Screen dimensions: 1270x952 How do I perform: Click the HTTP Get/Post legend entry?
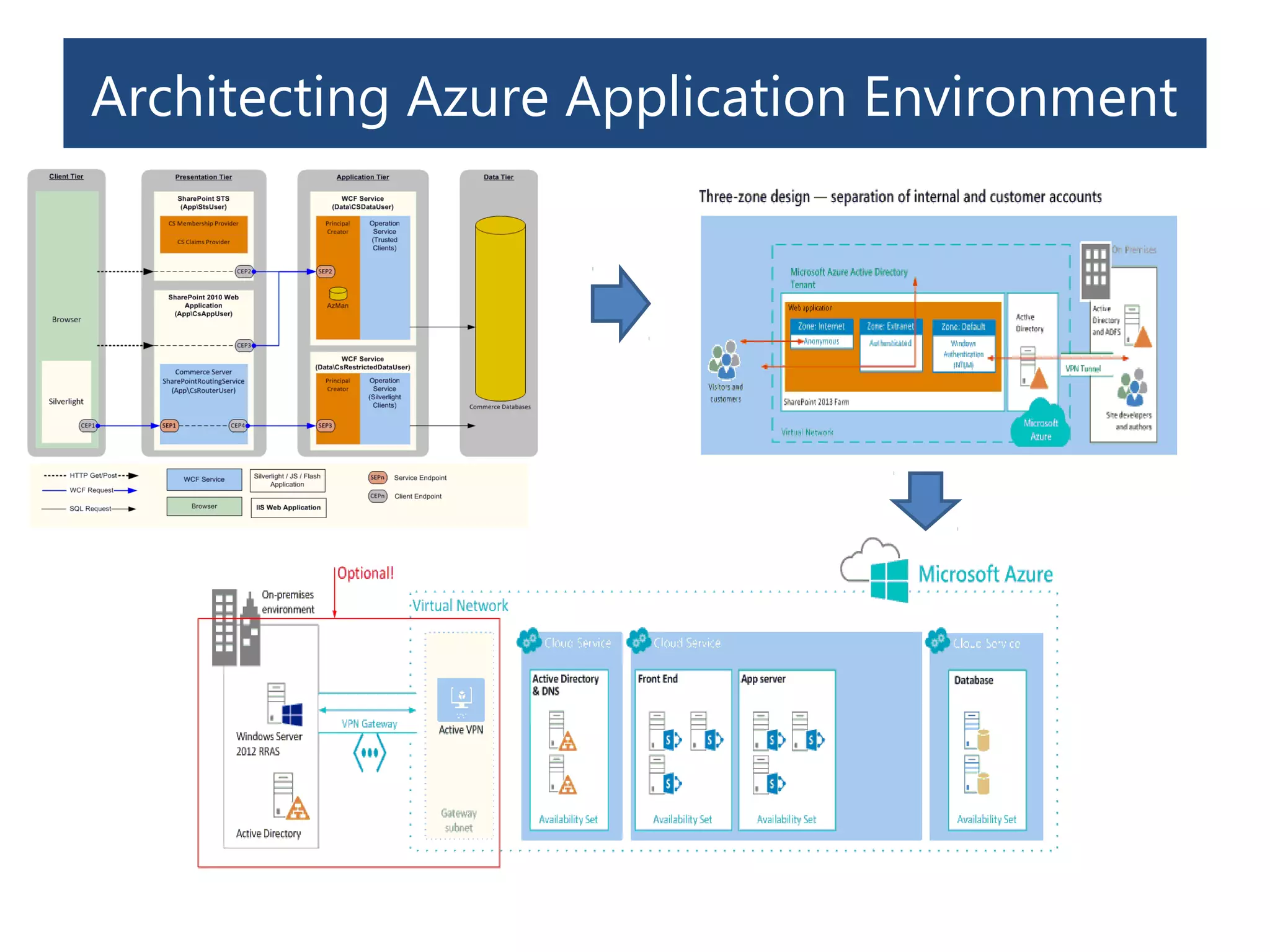pos(91,475)
